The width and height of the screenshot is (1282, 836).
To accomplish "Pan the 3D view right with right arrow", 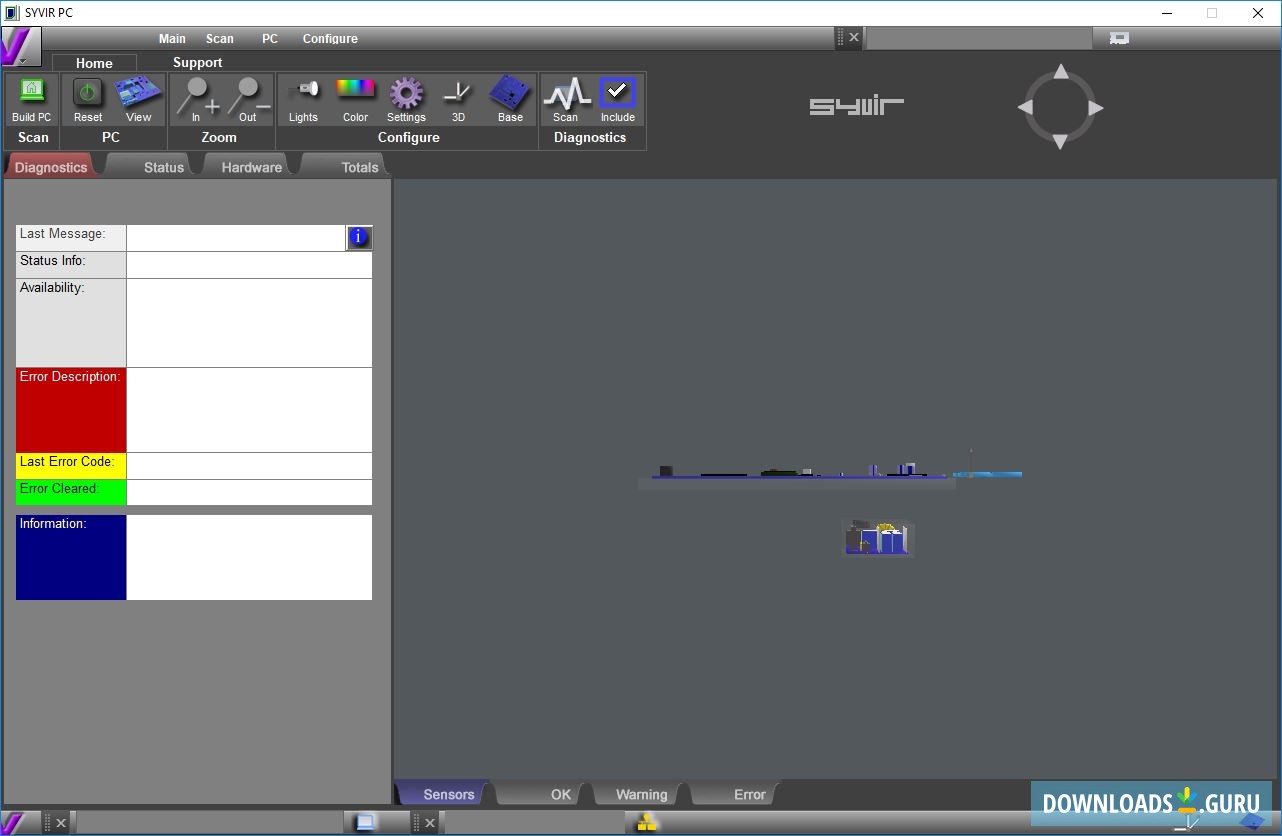I will 1096,108.
